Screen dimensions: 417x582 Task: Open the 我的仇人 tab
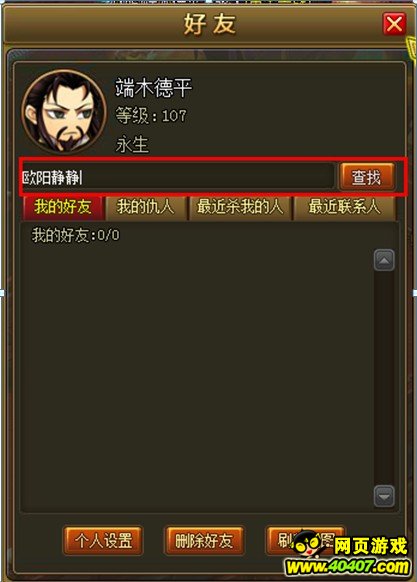pos(146,207)
